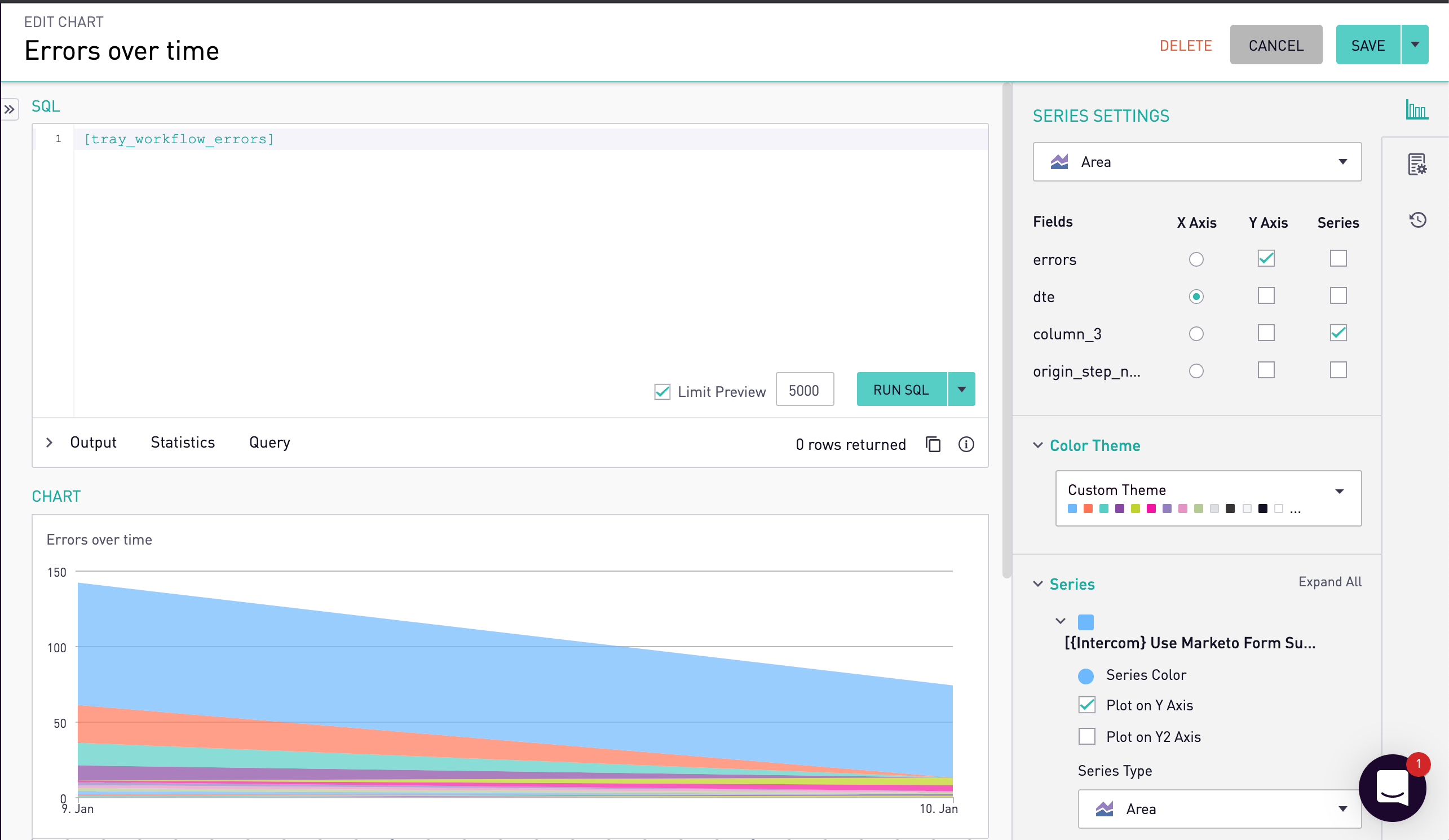Viewport: 1449px width, 840px height.
Task: Click the chart settings bar-graph icon
Action: (x=1416, y=109)
